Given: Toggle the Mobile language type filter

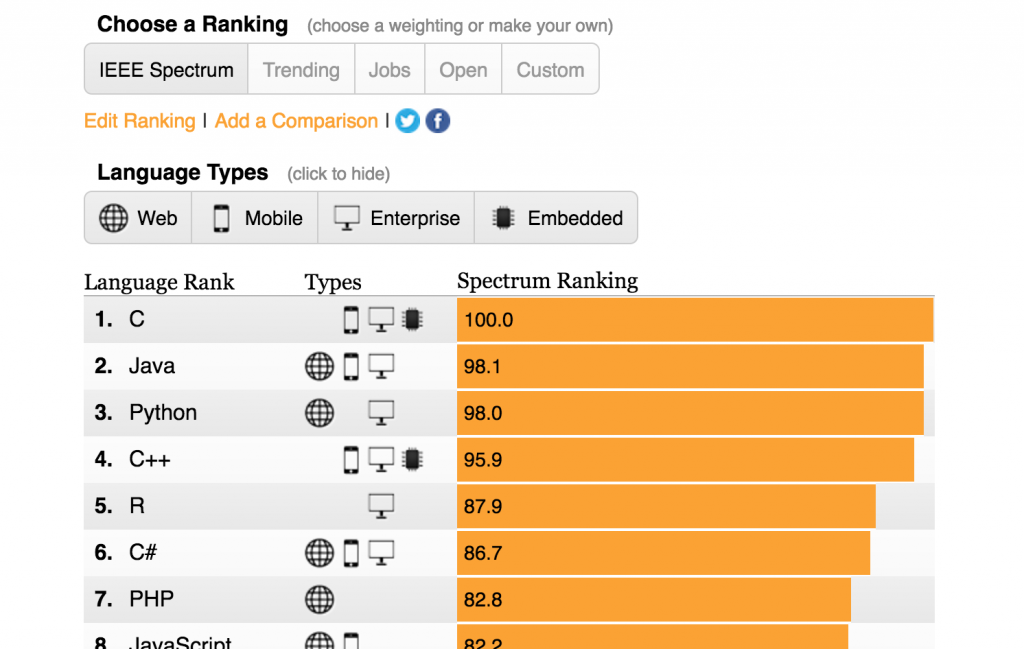Looking at the screenshot, I should coord(255,217).
